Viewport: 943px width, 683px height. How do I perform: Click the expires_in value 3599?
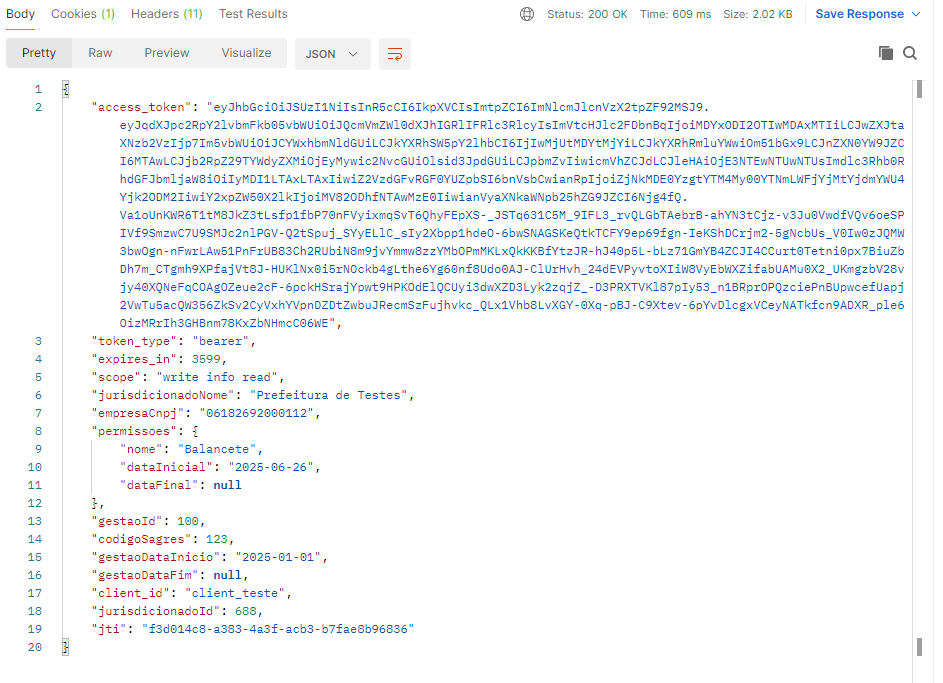pos(206,359)
